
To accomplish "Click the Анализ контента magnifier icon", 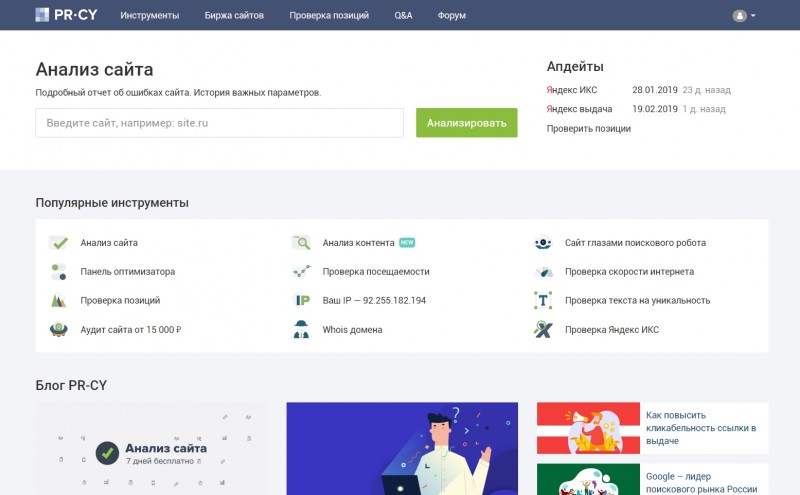I will (301, 243).
